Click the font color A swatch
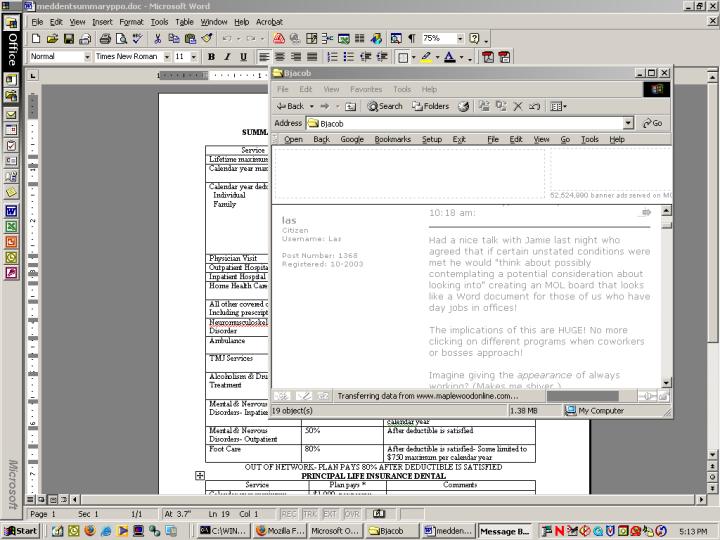Screen dimensions: 720x540 coord(450,57)
